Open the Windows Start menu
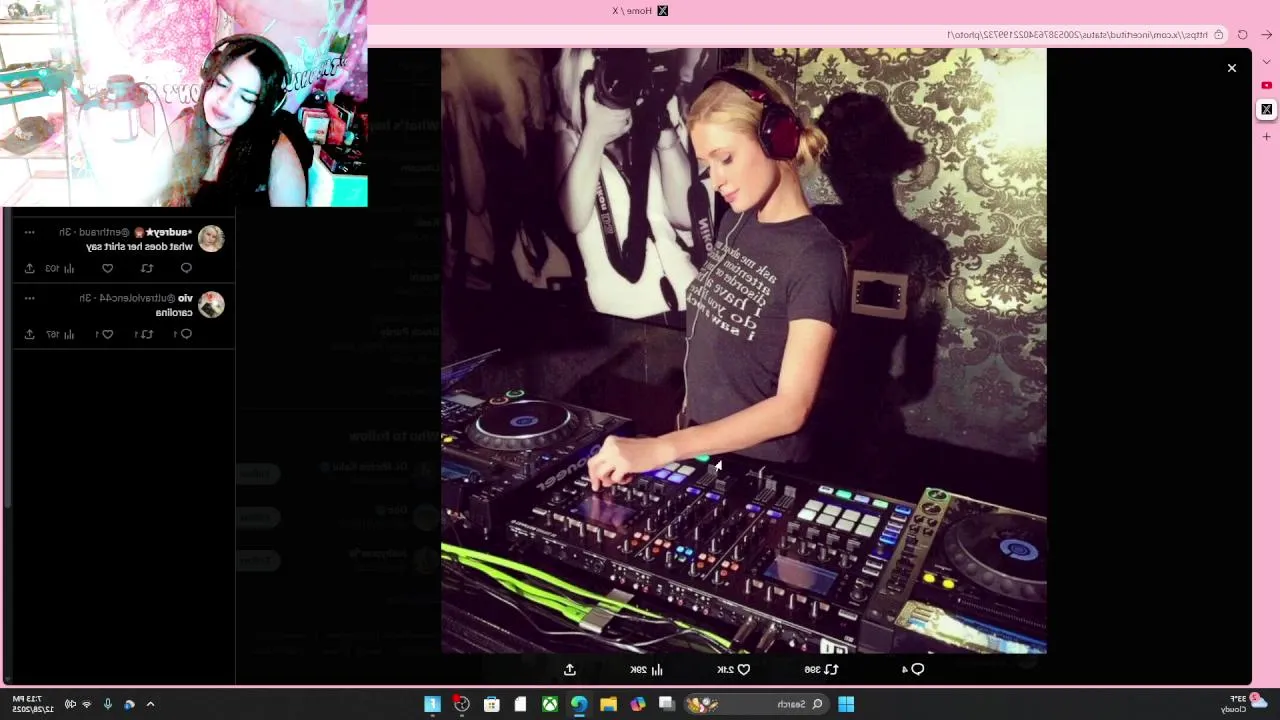This screenshot has height=720, width=1280. pyautogui.click(x=846, y=704)
